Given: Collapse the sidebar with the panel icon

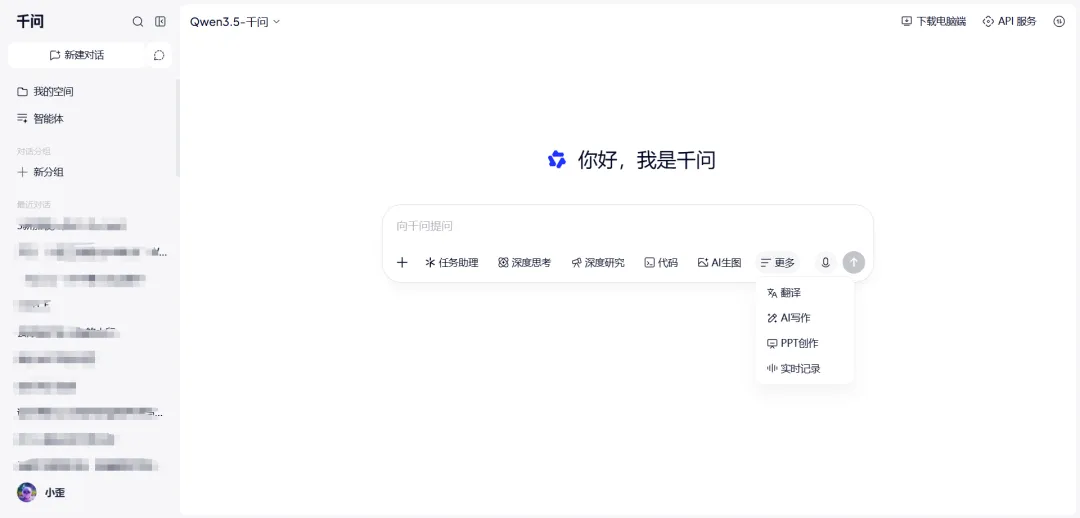Looking at the screenshot, I should pos(160,21).
